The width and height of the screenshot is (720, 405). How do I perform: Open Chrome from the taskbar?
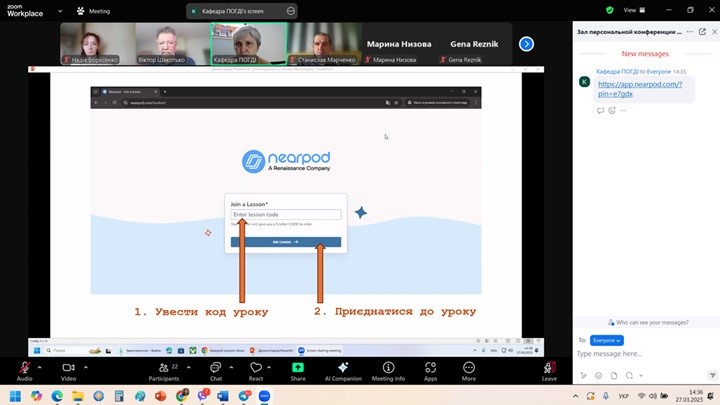pyautogui.click(x=182, y=395)
